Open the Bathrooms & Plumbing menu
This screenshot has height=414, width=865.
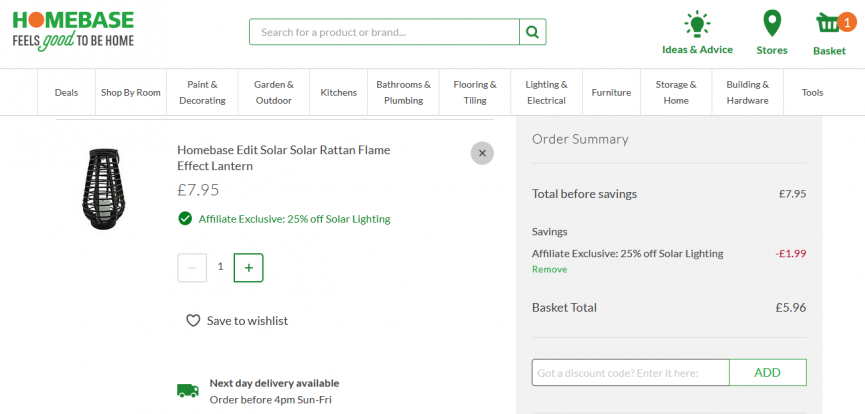[x=403, y=93]
